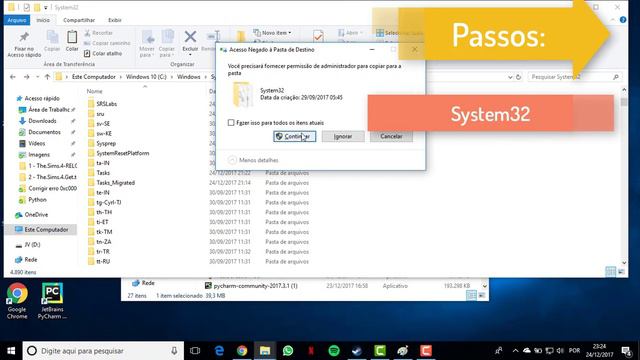Click the Ignorar button

pos(343,136)
